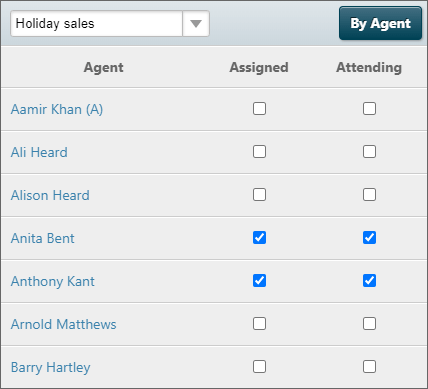Check Attending for Ali Heard

[x=369, y=152]
